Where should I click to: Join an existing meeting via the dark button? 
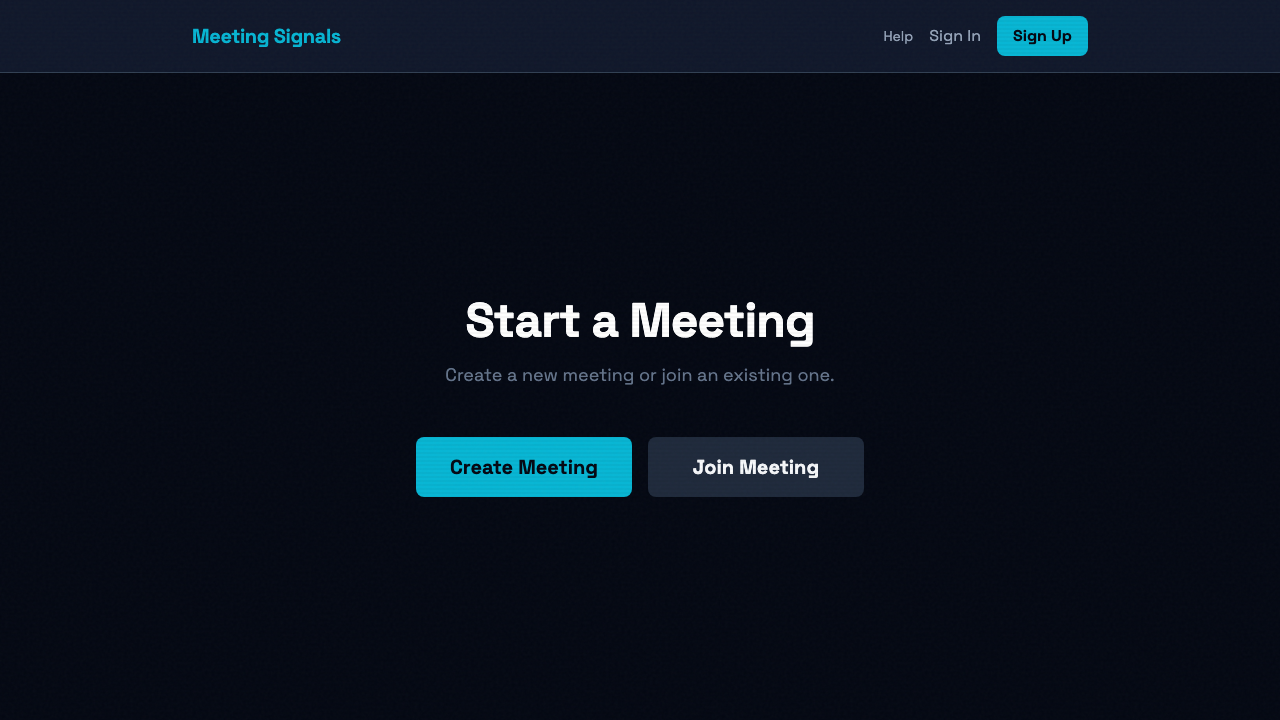tap(756, 467)
